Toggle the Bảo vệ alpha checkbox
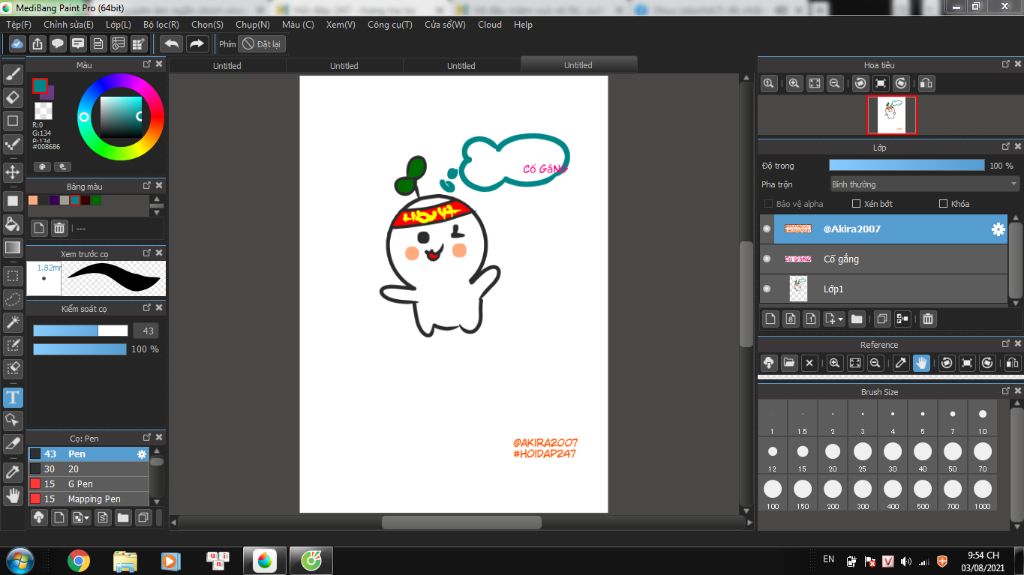The image size is (1024, 575). [768, 204]
